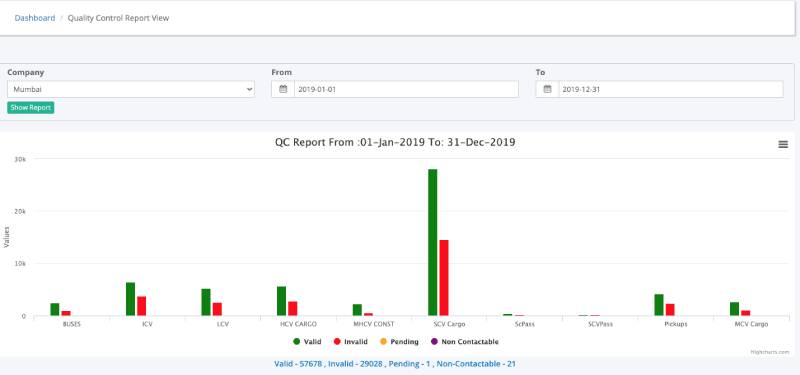Open the chart hamburger context menu
The width and height of the screenshot is (800, 375).
pos(783,144)
